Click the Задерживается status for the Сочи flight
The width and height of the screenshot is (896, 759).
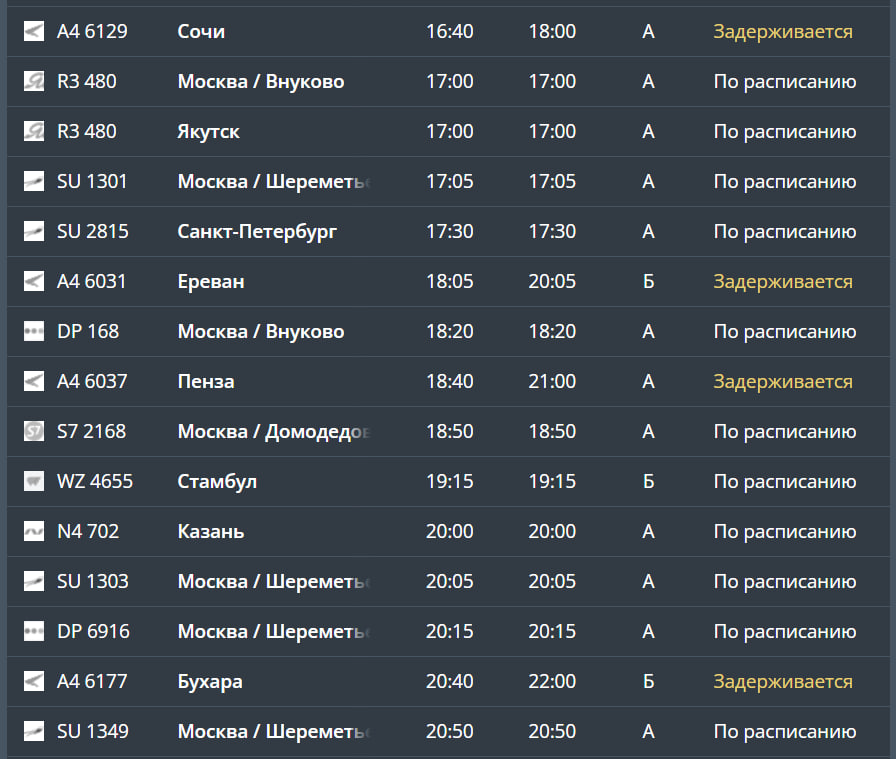pos(782,32)
